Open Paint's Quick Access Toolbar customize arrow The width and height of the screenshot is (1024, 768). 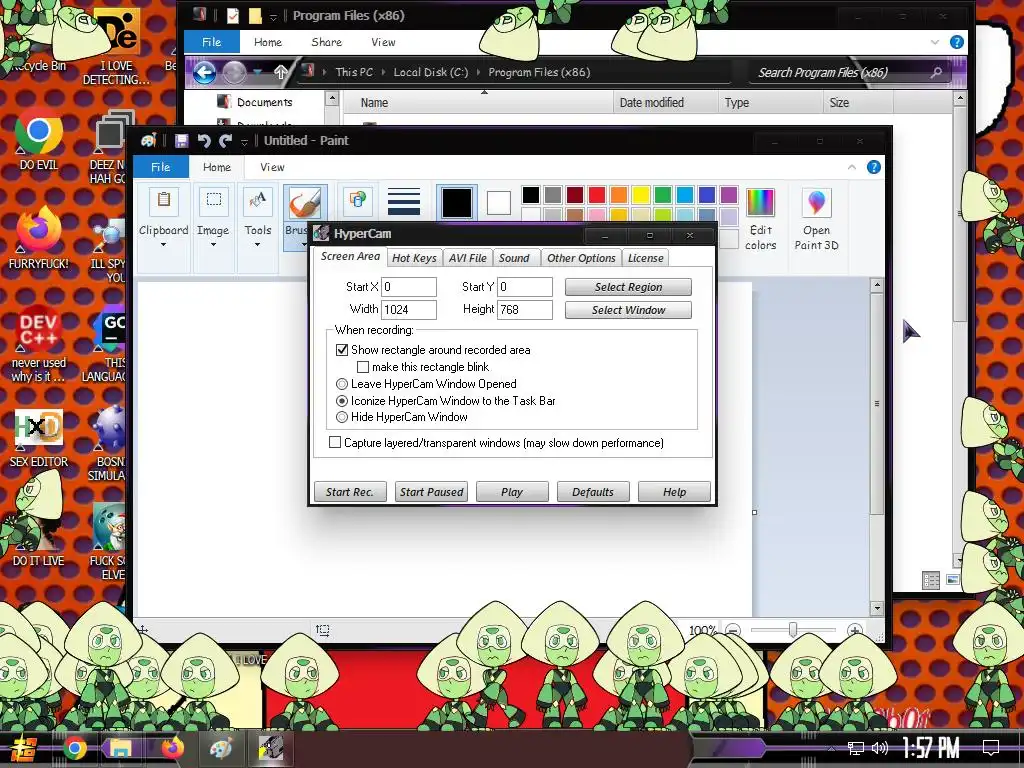tap(244, 141)
